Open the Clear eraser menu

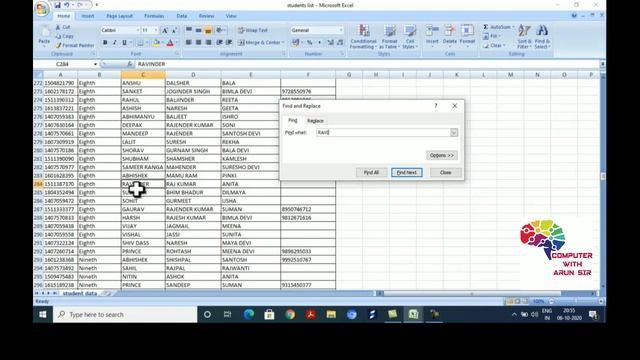[x=494, y=46]
